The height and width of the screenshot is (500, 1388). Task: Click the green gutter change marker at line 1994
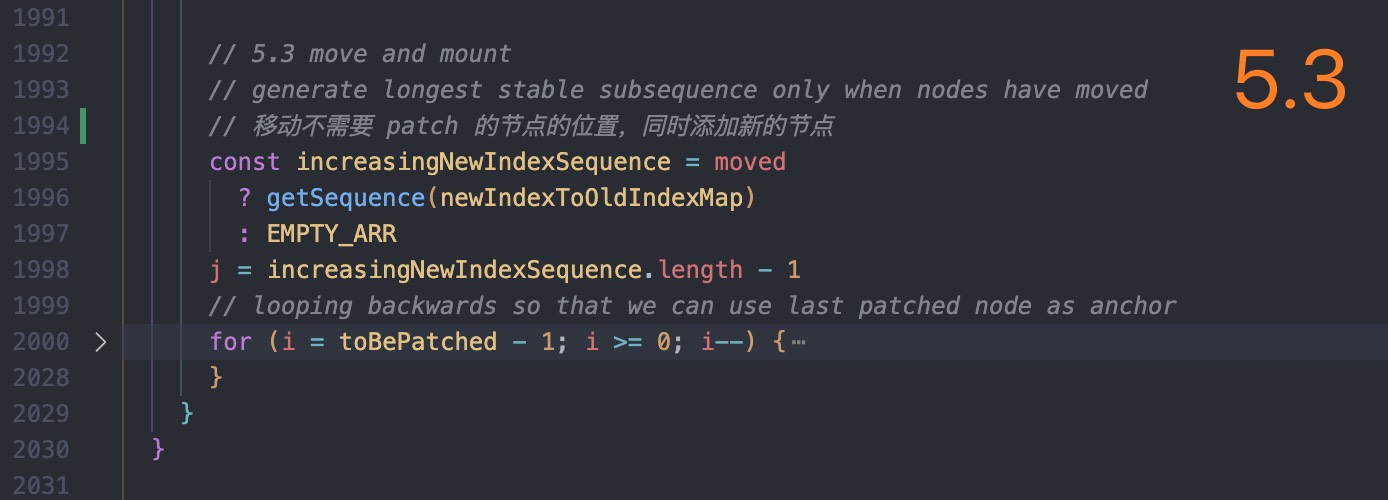point(82,126)
